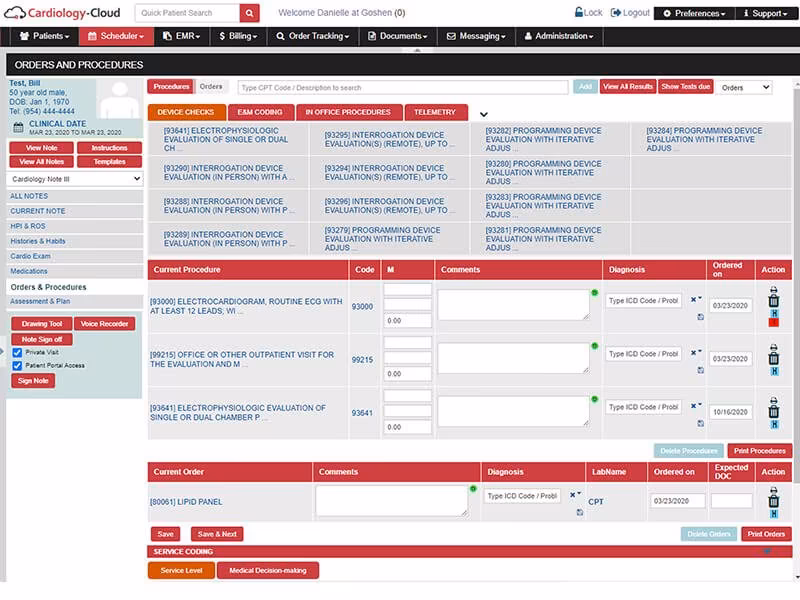Click the diagnosis copy icon in 99215 row

[x=701, y=370]
